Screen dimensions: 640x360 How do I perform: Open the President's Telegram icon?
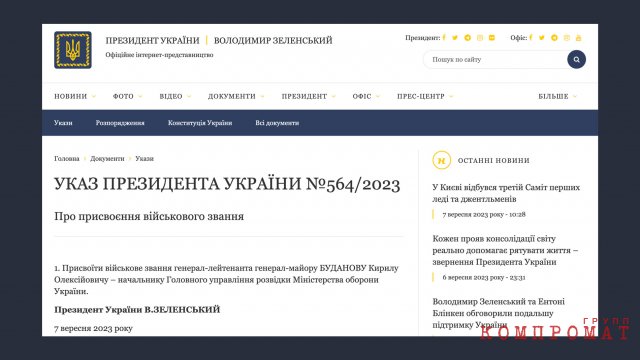pyautogui.click(x=467, y=38)
